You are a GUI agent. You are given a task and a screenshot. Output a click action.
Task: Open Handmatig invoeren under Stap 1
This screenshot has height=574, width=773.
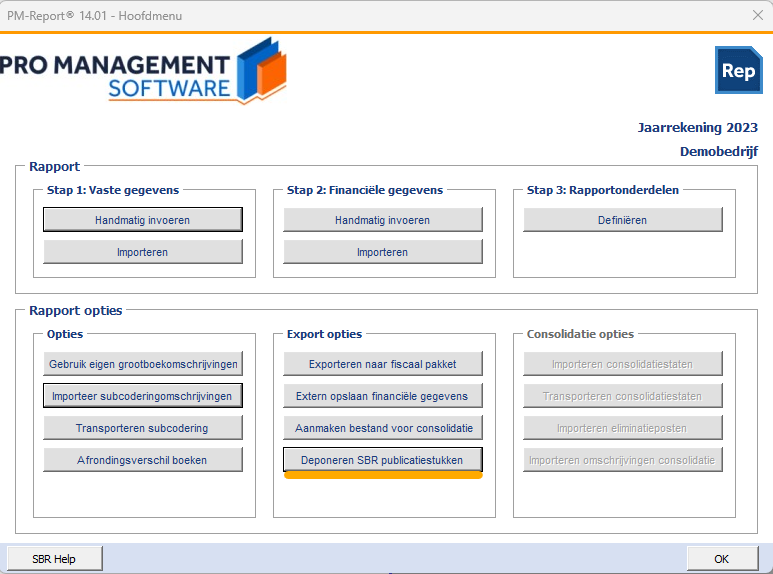click(x=142, y=219)
